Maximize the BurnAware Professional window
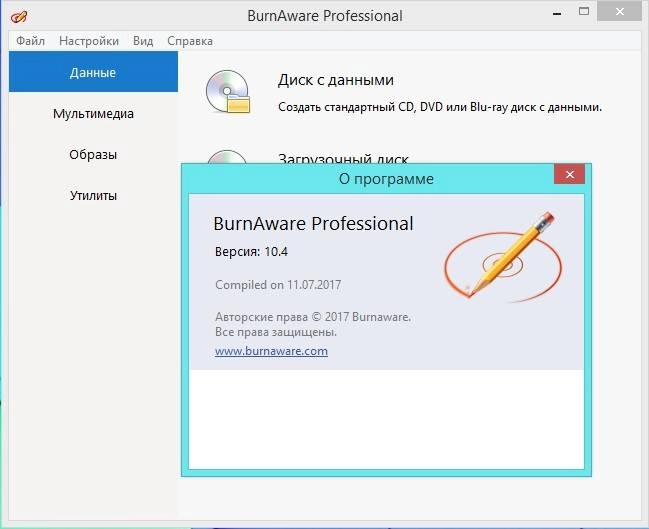649x529 pixels. (584, 12)
